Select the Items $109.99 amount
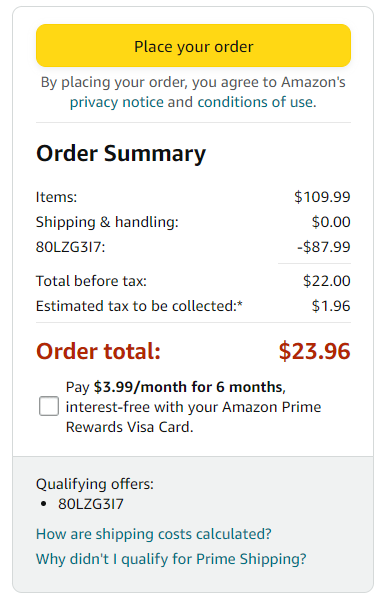382x600 pixels. click(x=322, y=197)
